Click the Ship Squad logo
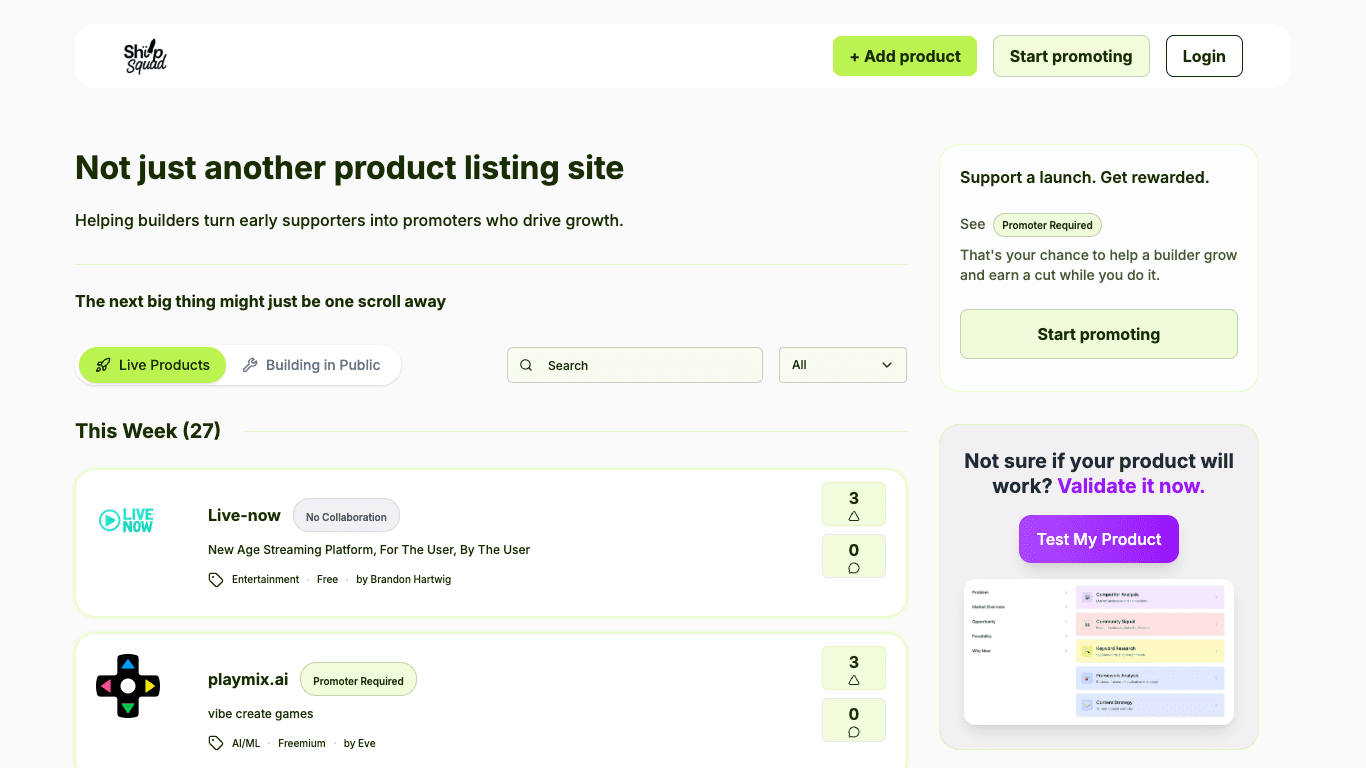 click(x=145, y=57)
